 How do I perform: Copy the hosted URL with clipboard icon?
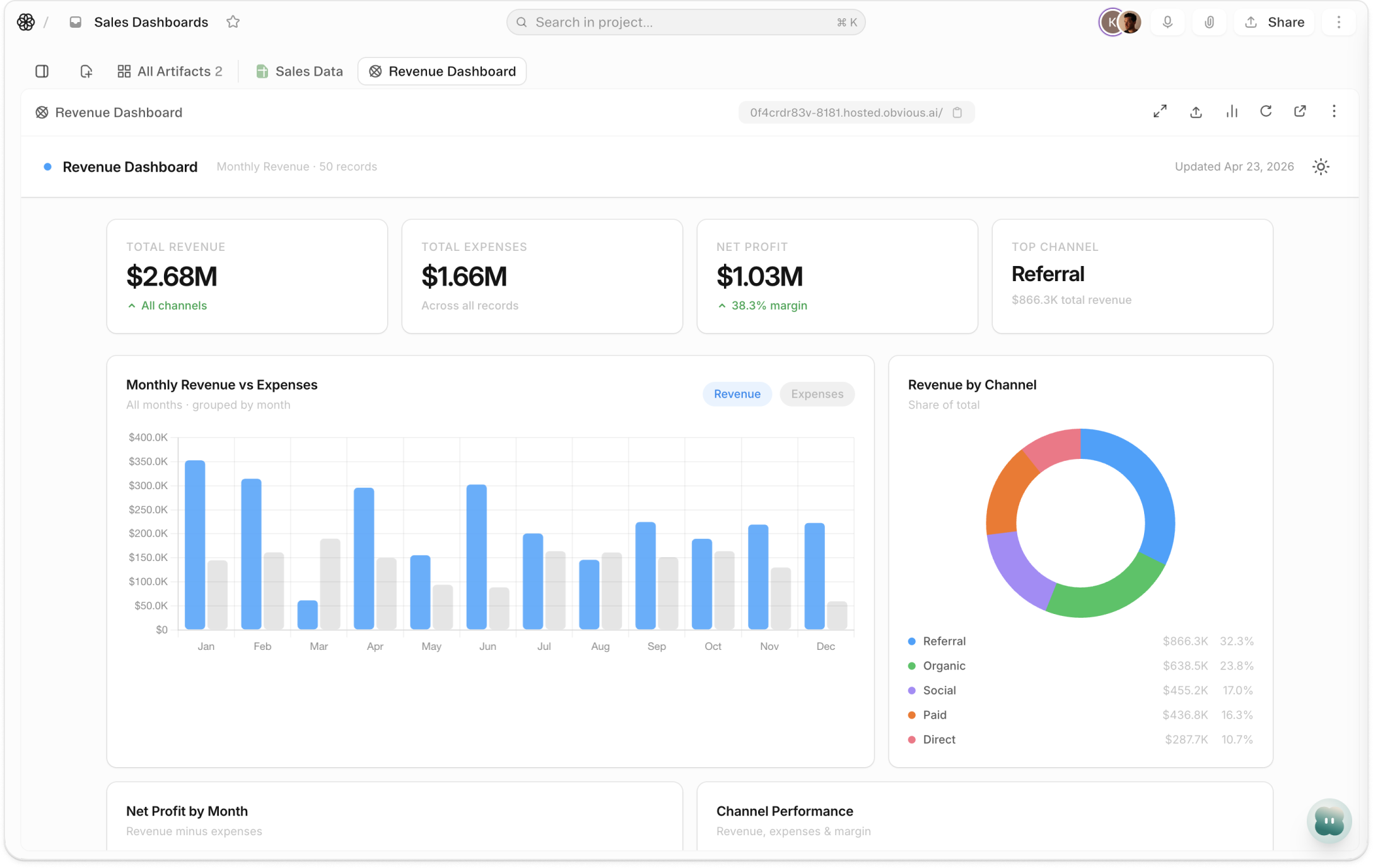[x=957, y=112]
